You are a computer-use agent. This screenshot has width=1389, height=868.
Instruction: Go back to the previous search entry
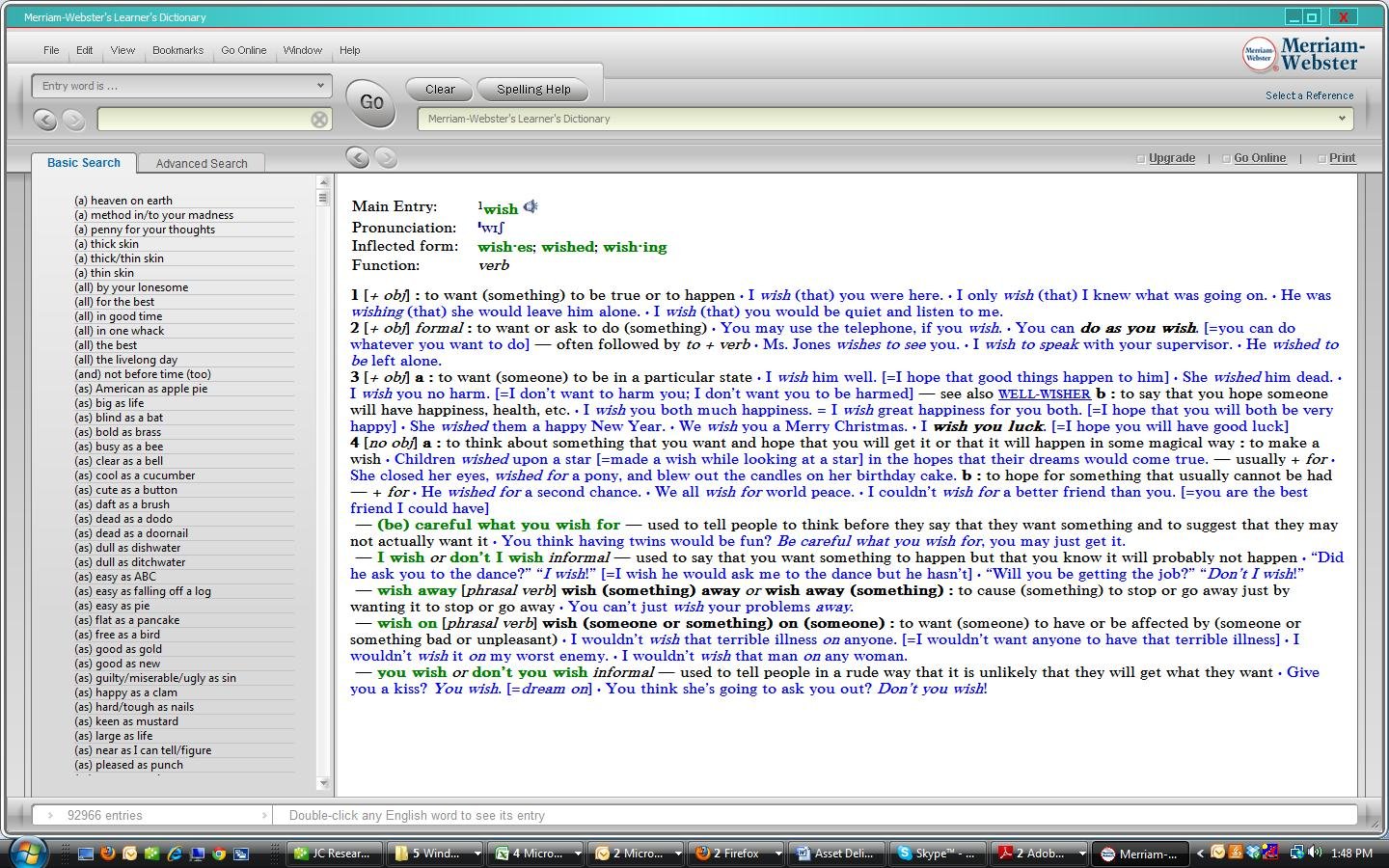tap(45, 119)
